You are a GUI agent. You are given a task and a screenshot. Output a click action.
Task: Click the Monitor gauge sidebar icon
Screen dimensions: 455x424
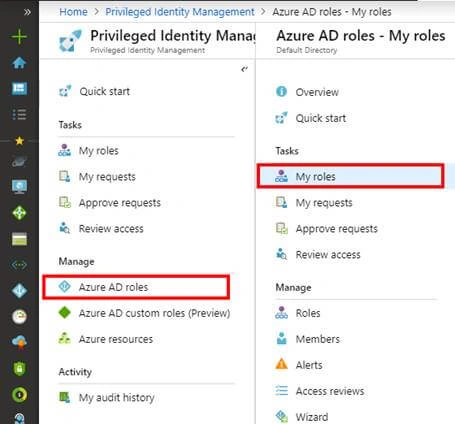pos(19,317)
